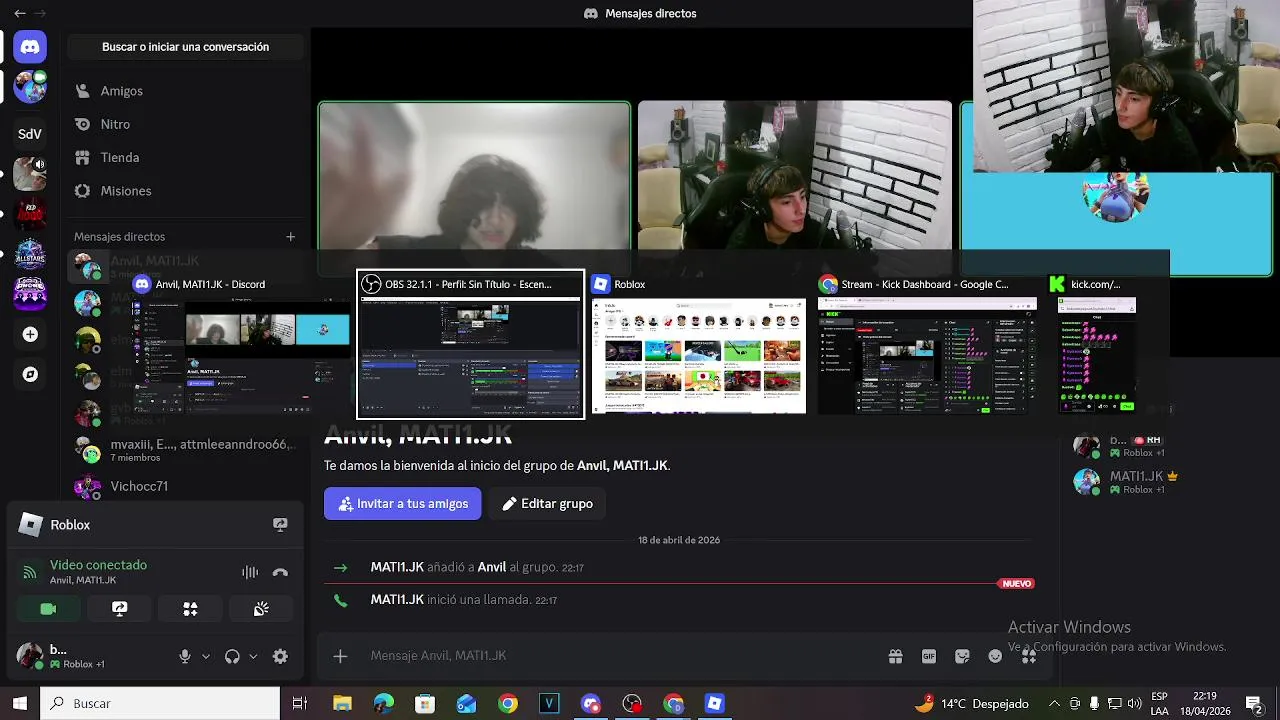Open the sticker picker
The image size is (1280, 720).
[x=962, y=656]
